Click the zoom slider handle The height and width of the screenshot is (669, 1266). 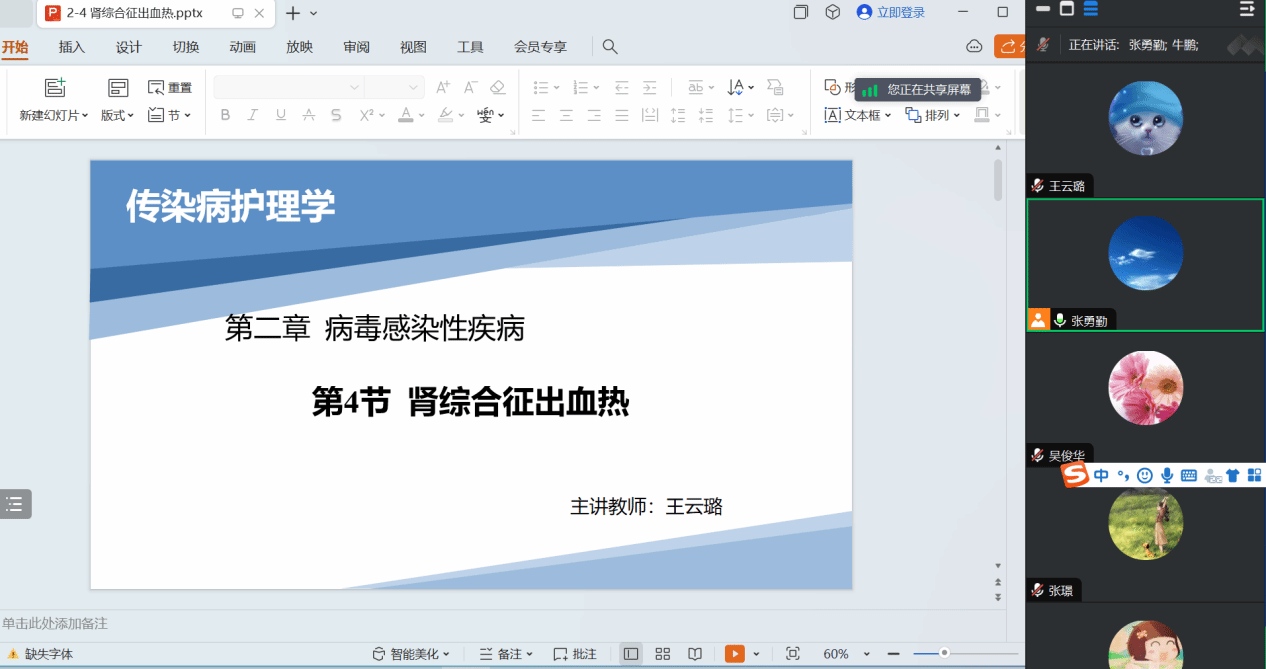click(x=944, y=653)
